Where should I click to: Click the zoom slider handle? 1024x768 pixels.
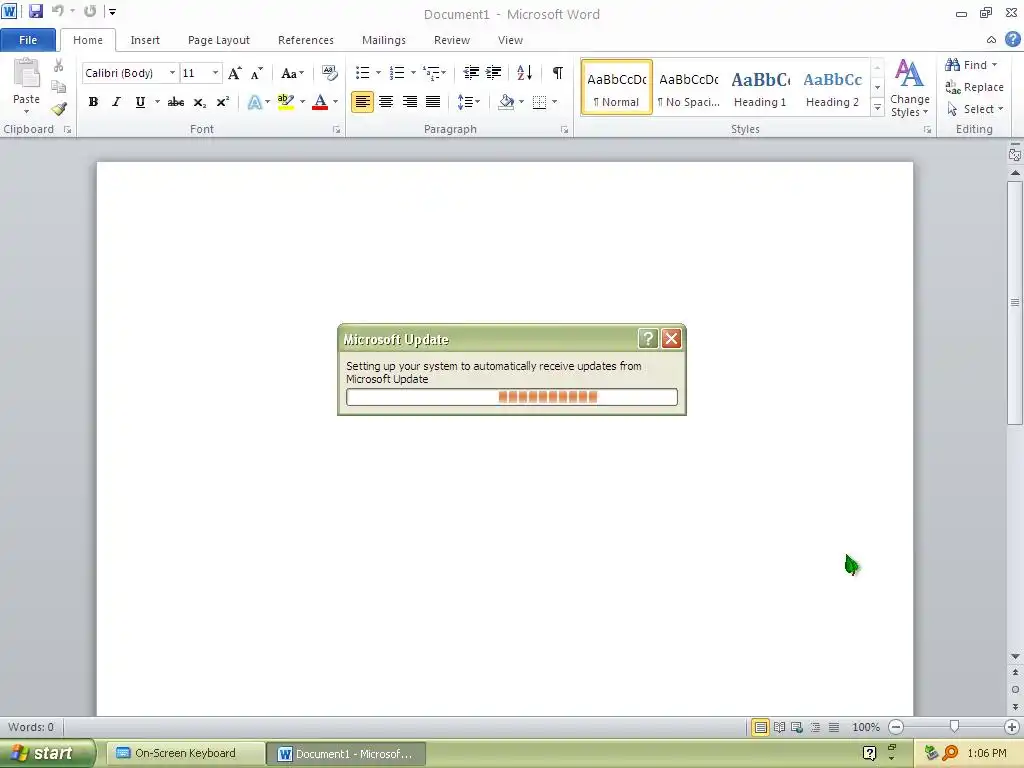(954, 726)
